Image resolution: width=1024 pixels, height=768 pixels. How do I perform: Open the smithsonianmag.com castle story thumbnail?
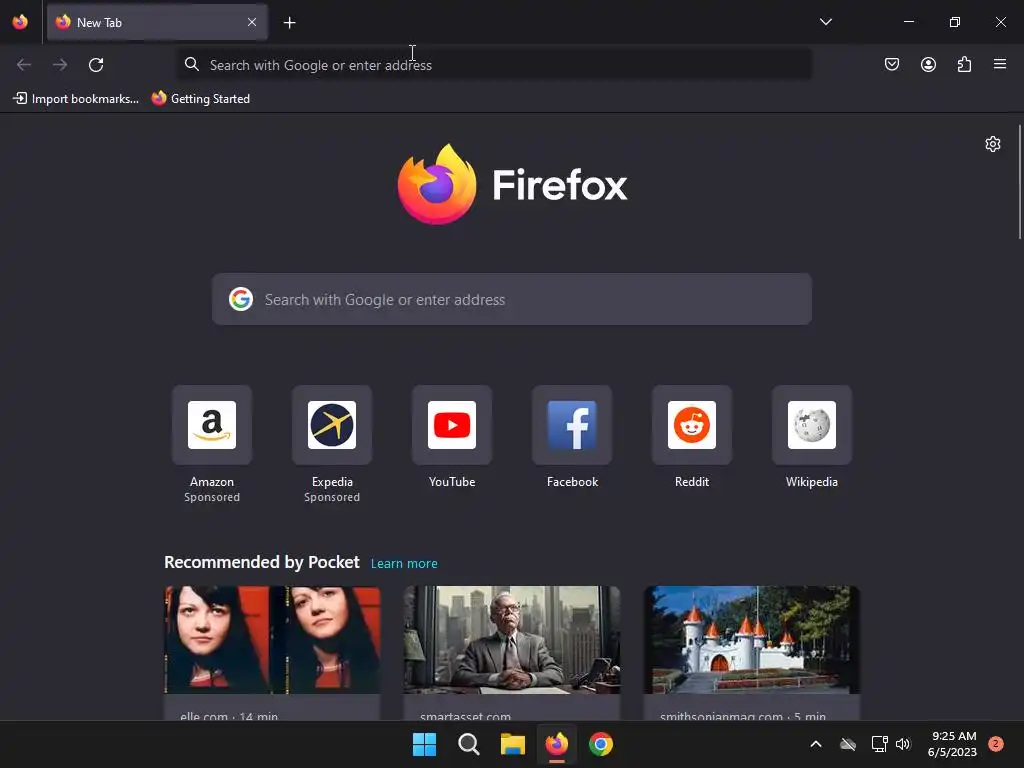752,640
